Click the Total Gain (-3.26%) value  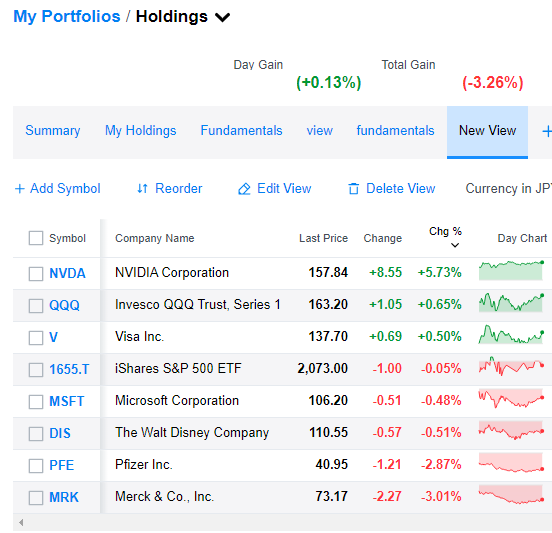493,83
